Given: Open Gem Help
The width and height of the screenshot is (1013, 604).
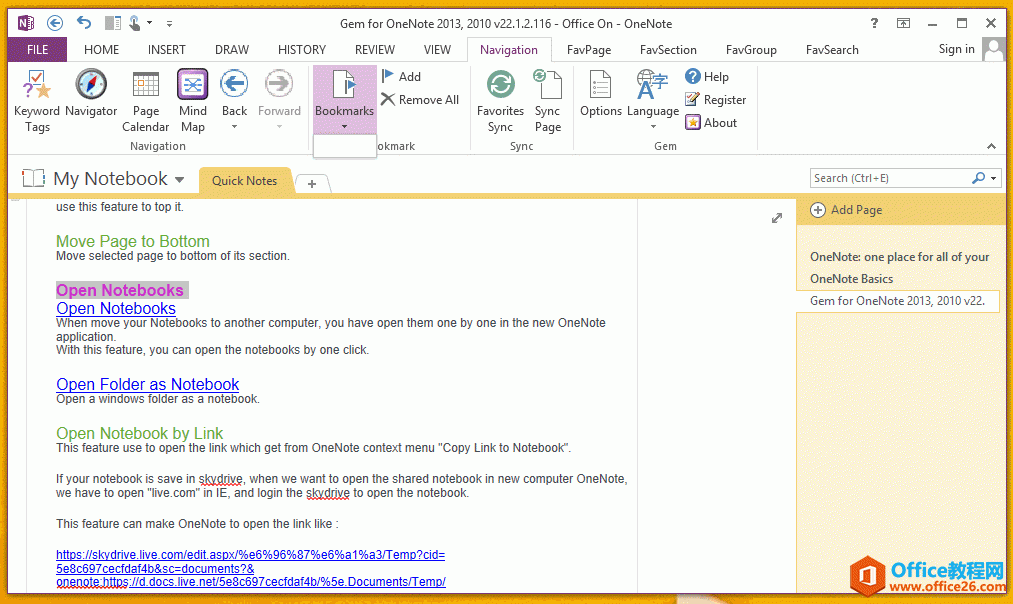Looking at the screenshot, I should (x=707, y=76).
